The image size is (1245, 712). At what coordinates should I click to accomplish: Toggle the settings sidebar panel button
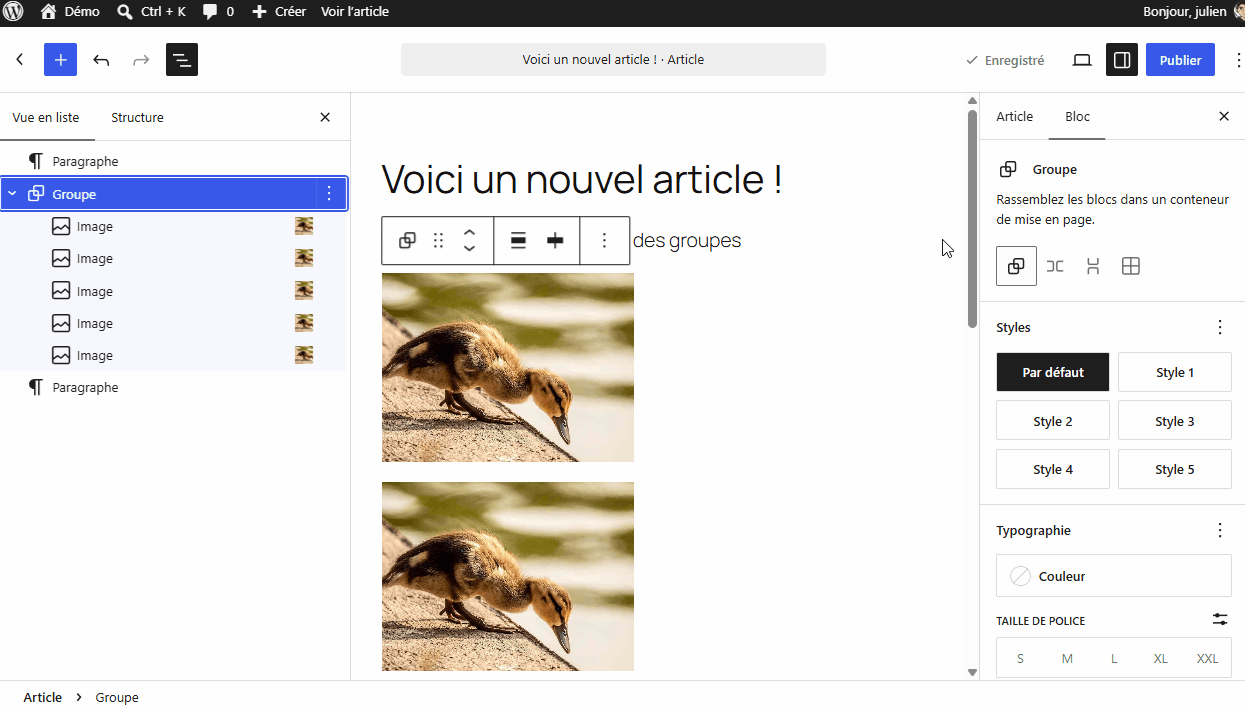[1122, 60]
